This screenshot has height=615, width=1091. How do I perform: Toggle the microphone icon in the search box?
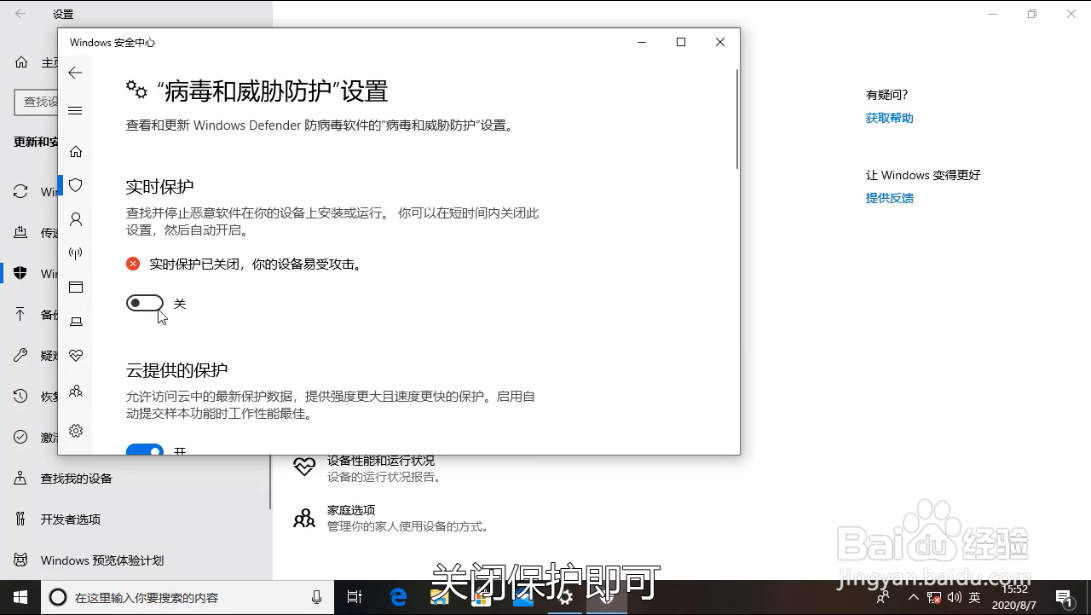pos(316,595)
